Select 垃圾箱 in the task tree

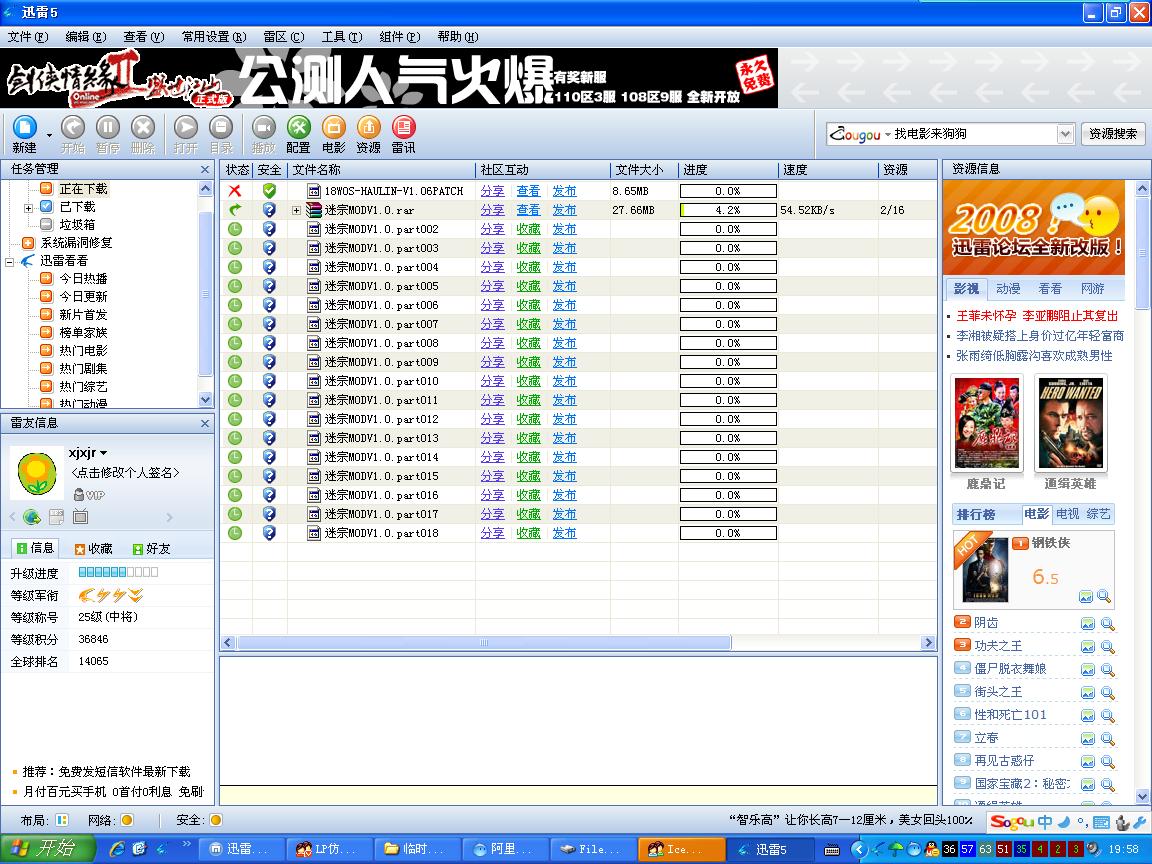[77, 225]
